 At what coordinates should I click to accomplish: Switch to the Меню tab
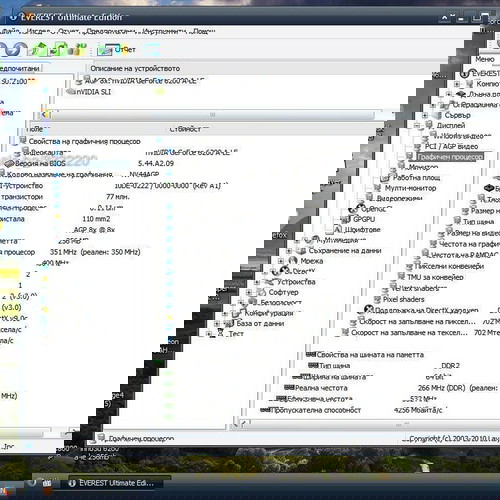coord(484,59)
